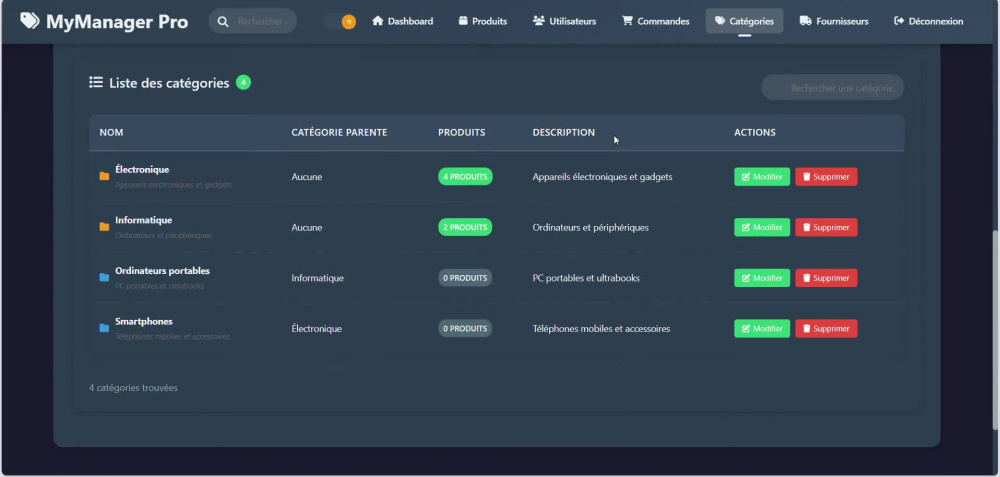Click the search magnifier icon in navbar
This screenshot has width=1000, height=477.
coord(223,22)
